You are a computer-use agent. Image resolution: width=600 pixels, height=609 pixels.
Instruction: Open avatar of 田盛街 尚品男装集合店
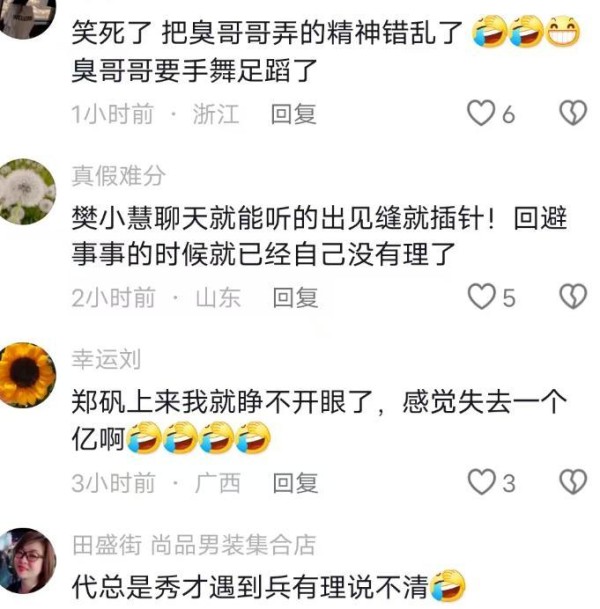pos(27,560)
